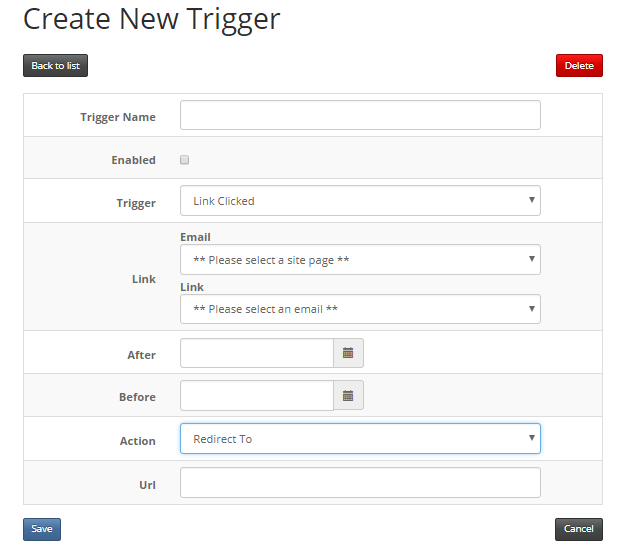Focus the Trigger Name text field
Image resolution: width=623 pixels, height=556 pixels.
click(x=360, y=115)
